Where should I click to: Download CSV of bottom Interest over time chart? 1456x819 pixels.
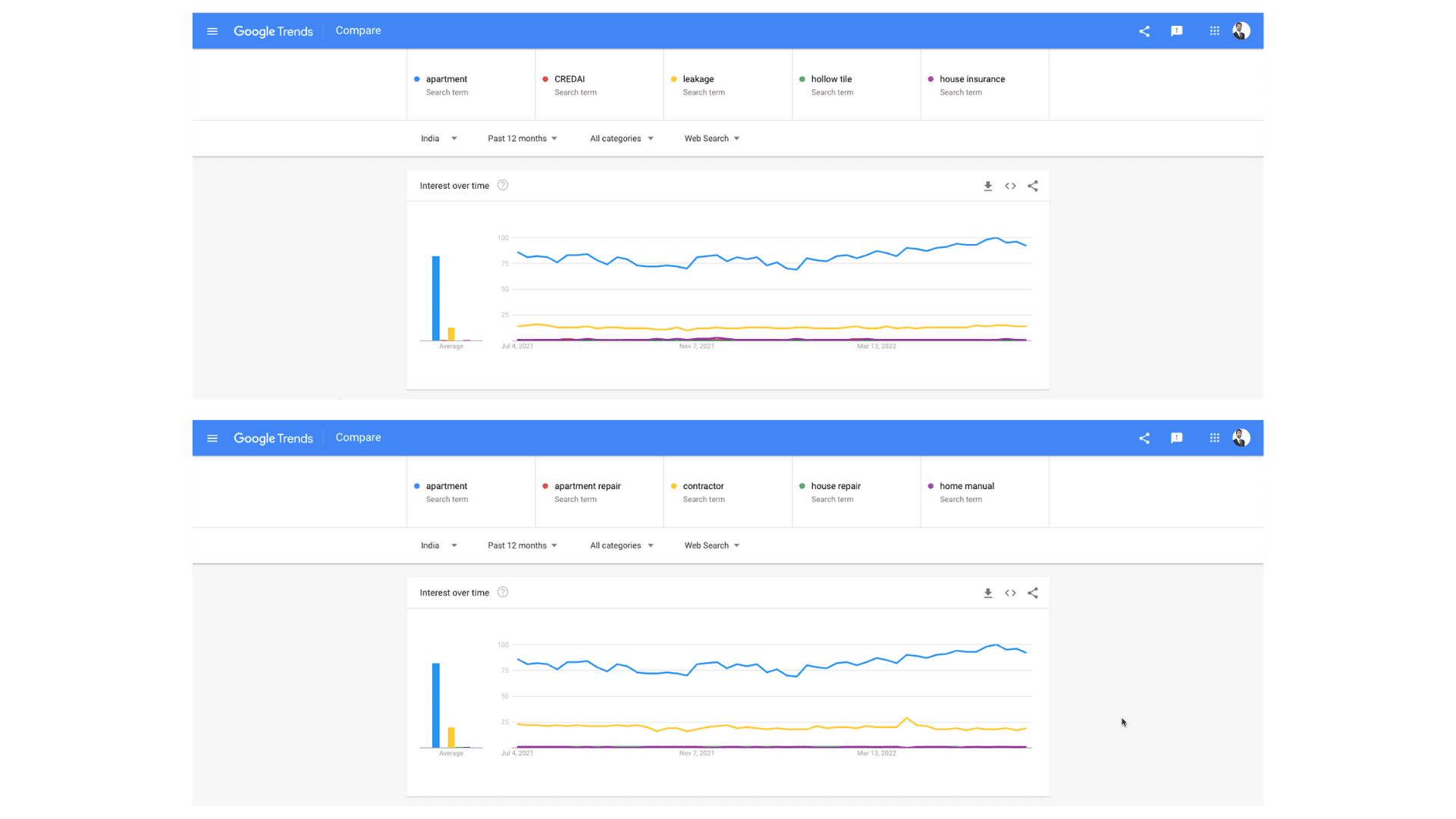(x=987, y=593)
